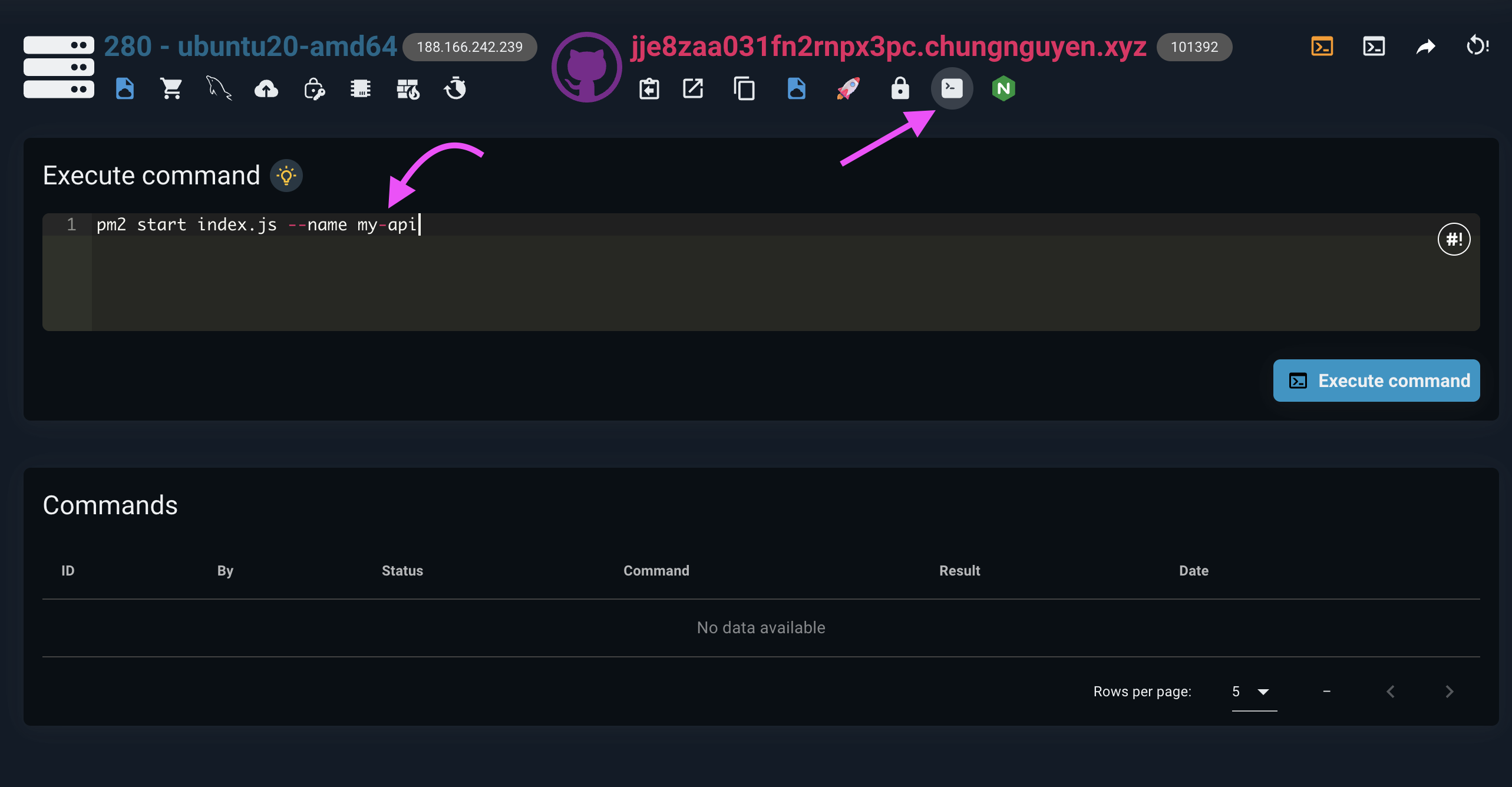The width and height of the screenshot is (1512, 787).
Task: Click the orange terminal icon at top right
Action: click(1322, 46)
